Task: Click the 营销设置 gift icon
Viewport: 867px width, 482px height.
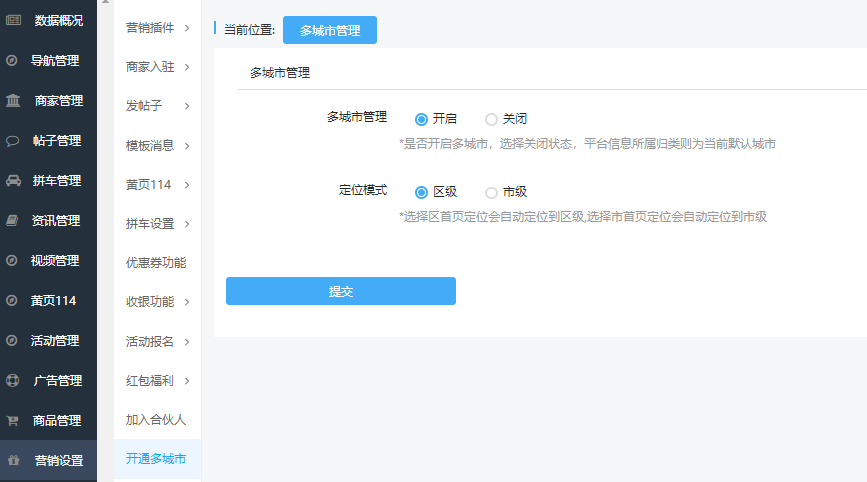Action: click(x=13, y=460)
